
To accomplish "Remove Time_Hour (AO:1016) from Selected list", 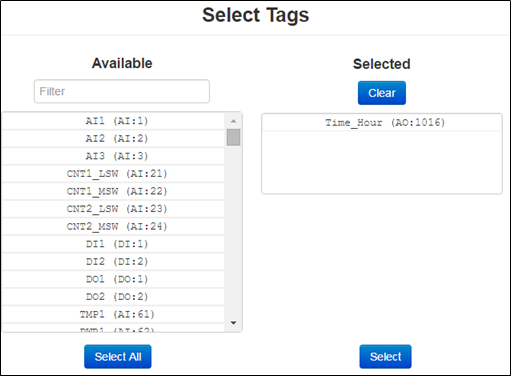I will tap(382, 123).
